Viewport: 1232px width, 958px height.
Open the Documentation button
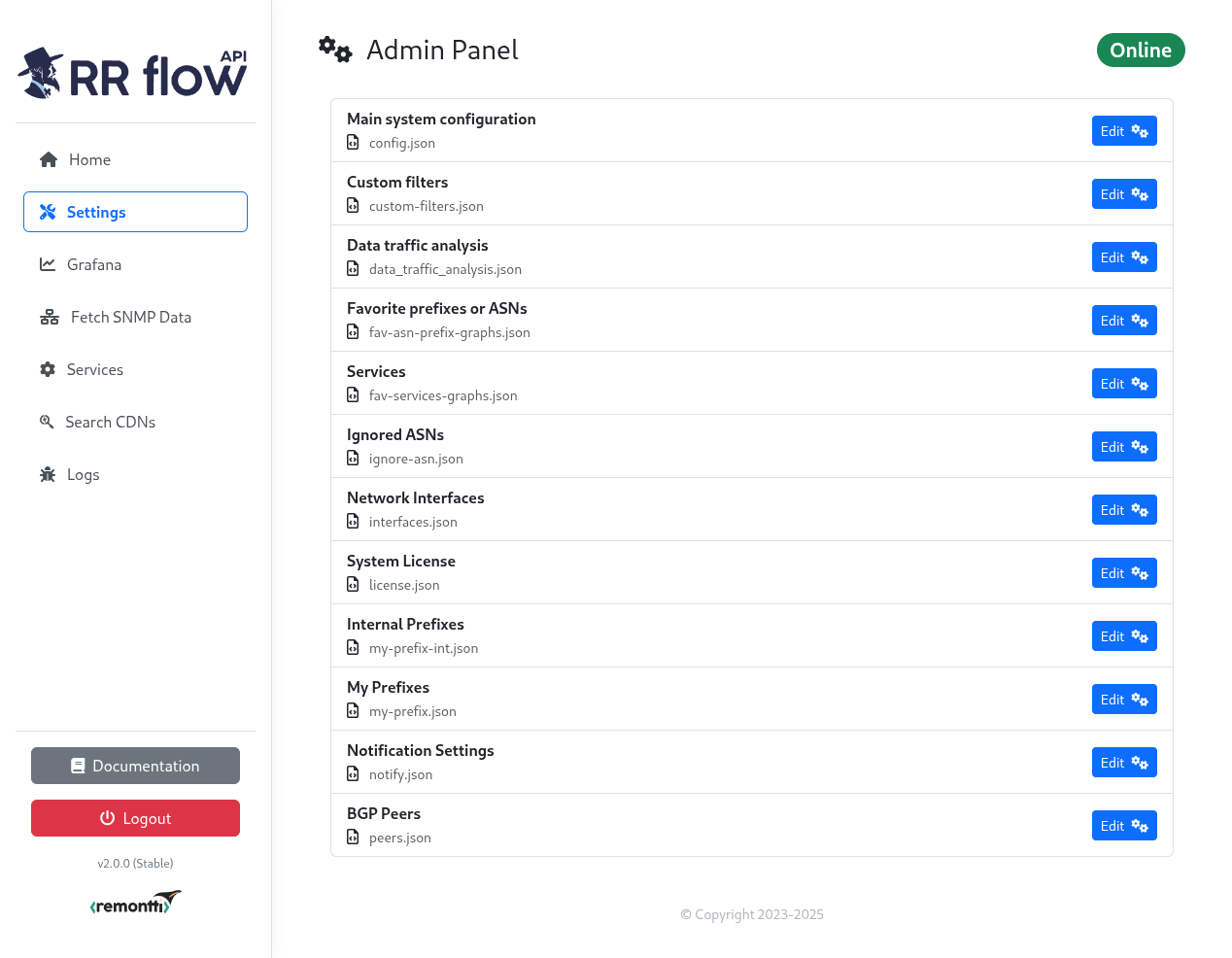pos(135,766)
